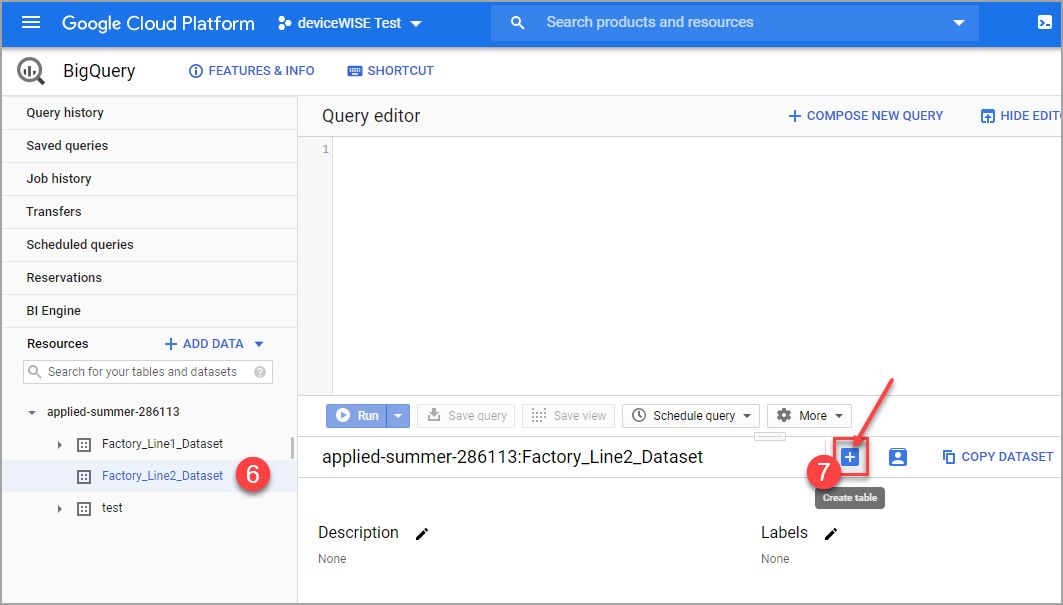Activate Cloud Shell terminal icon

point(1045,22)
